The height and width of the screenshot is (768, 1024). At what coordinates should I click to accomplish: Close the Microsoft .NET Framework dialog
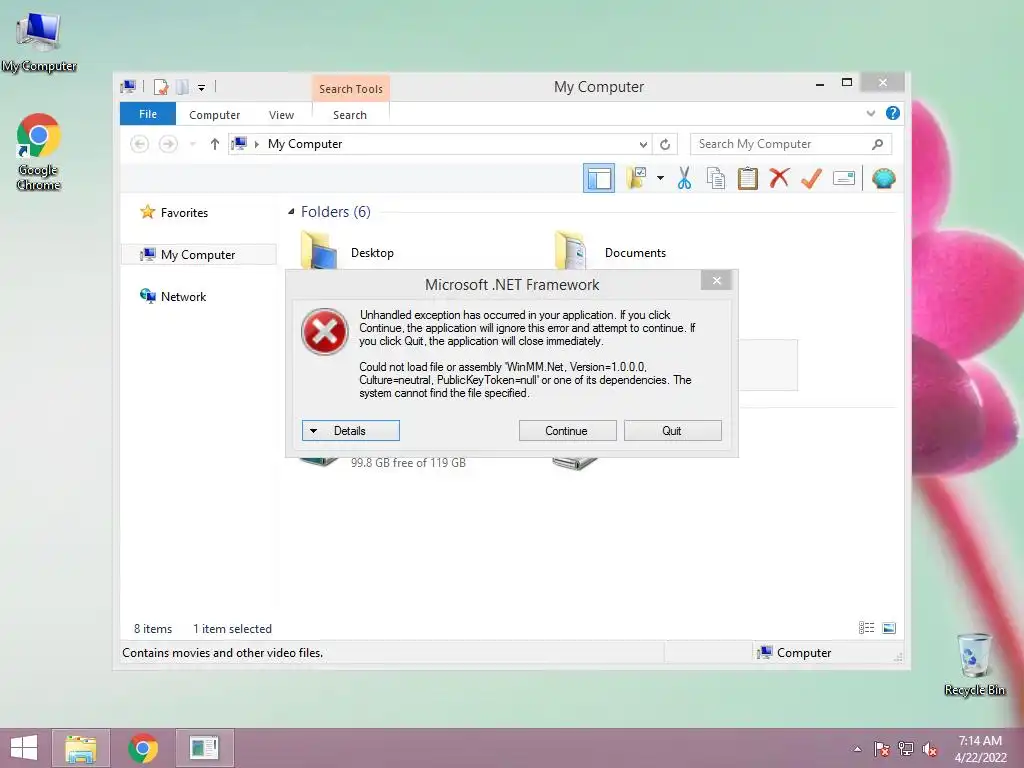[x=716, y=280]
